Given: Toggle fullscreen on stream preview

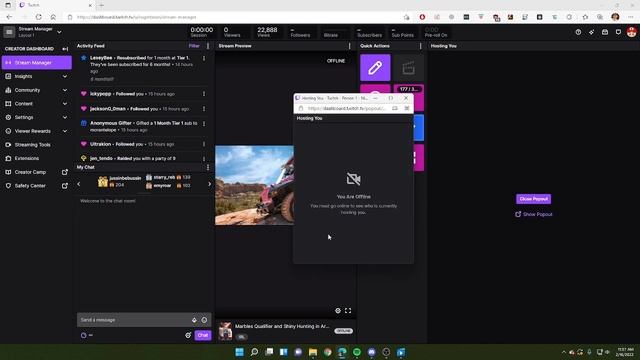Looking at the screenshot, I should [348, 311].
